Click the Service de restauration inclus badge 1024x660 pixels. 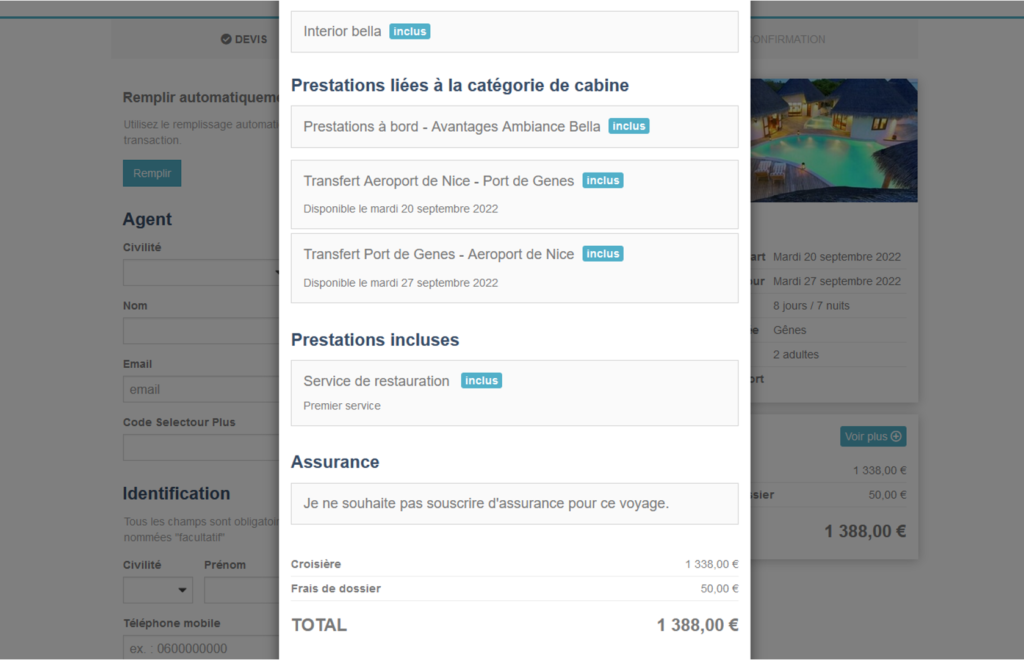click(481, 381)
